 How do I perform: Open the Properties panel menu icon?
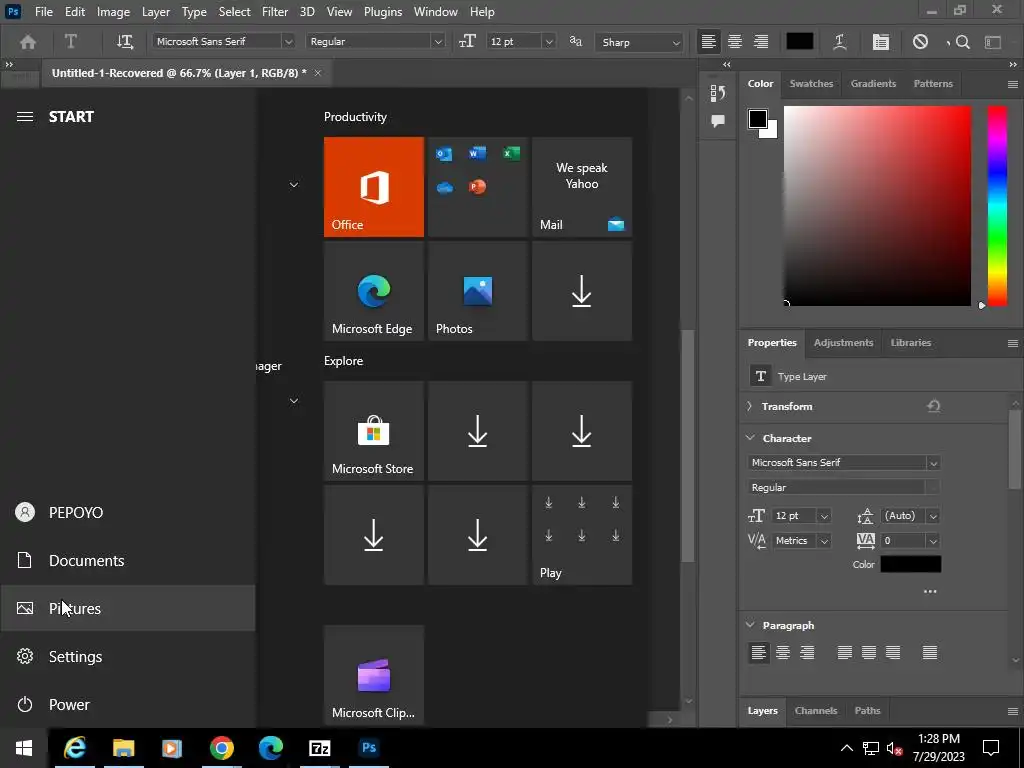[1012, 344]
